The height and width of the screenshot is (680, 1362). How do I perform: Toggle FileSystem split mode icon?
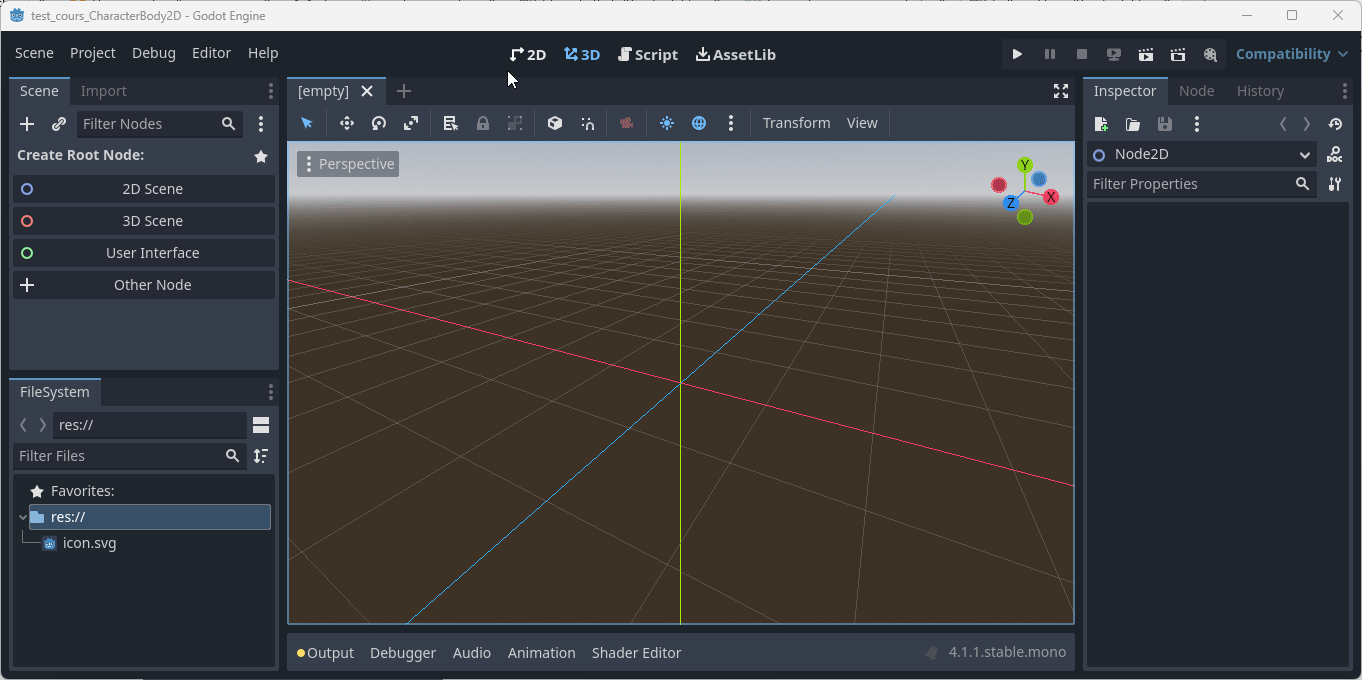point(261,425)
